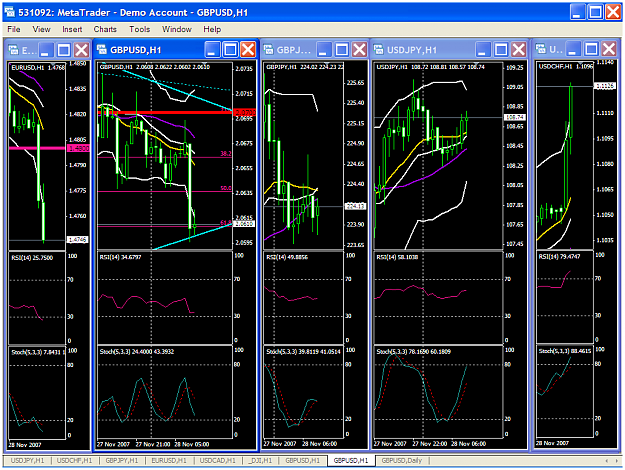
Task: Open the Help menu
Action: tap(212, 29)
